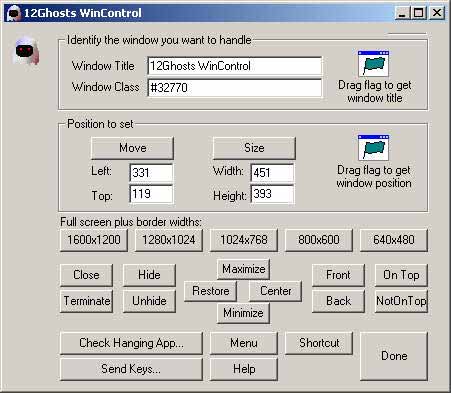
Task: Click the 'Identify the window you want to handle' heading
Action: click(x=159, y=40)
